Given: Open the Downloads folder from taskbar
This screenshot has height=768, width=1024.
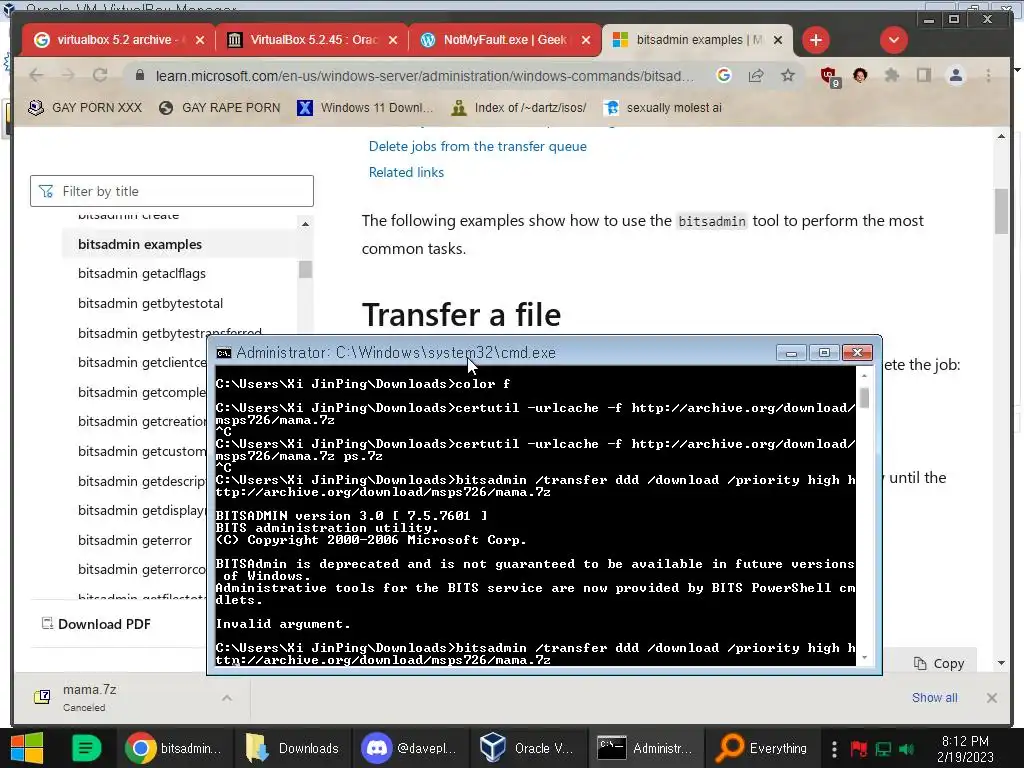Looking at the screenshot, I should pyautogui.click(x=293, y=748).
